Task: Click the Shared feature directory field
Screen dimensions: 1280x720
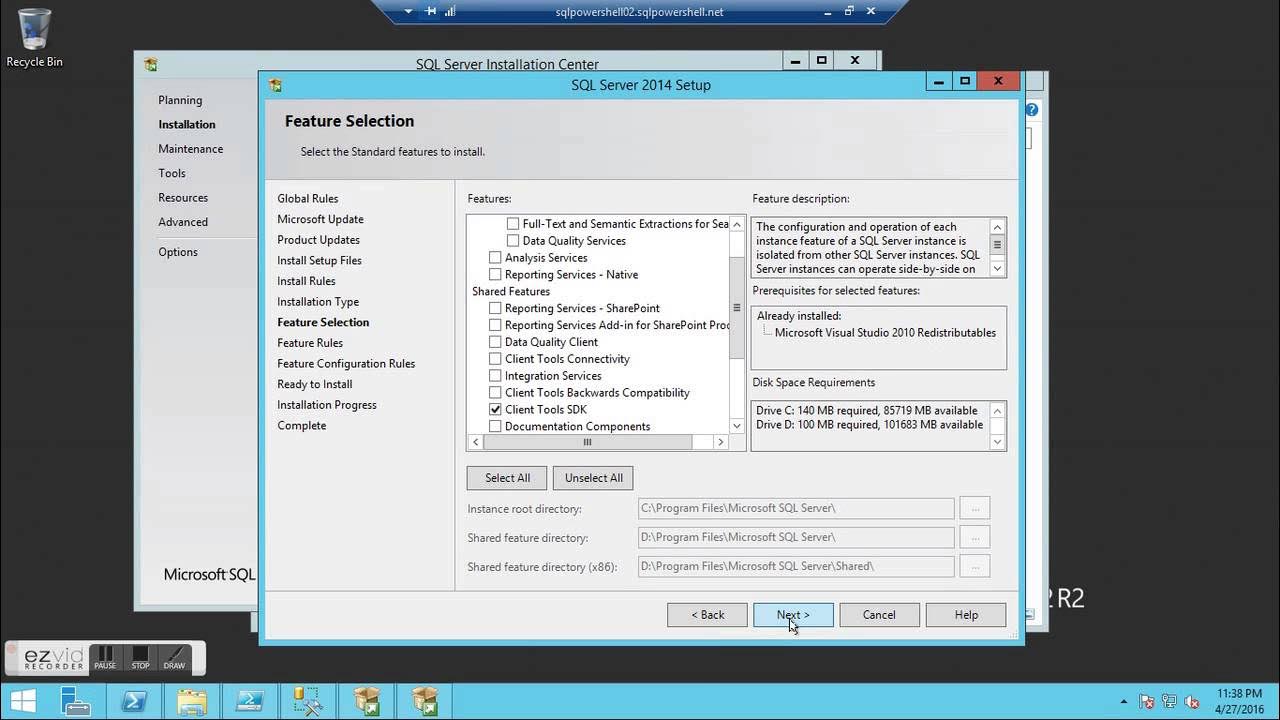Action: click(796, 537)
